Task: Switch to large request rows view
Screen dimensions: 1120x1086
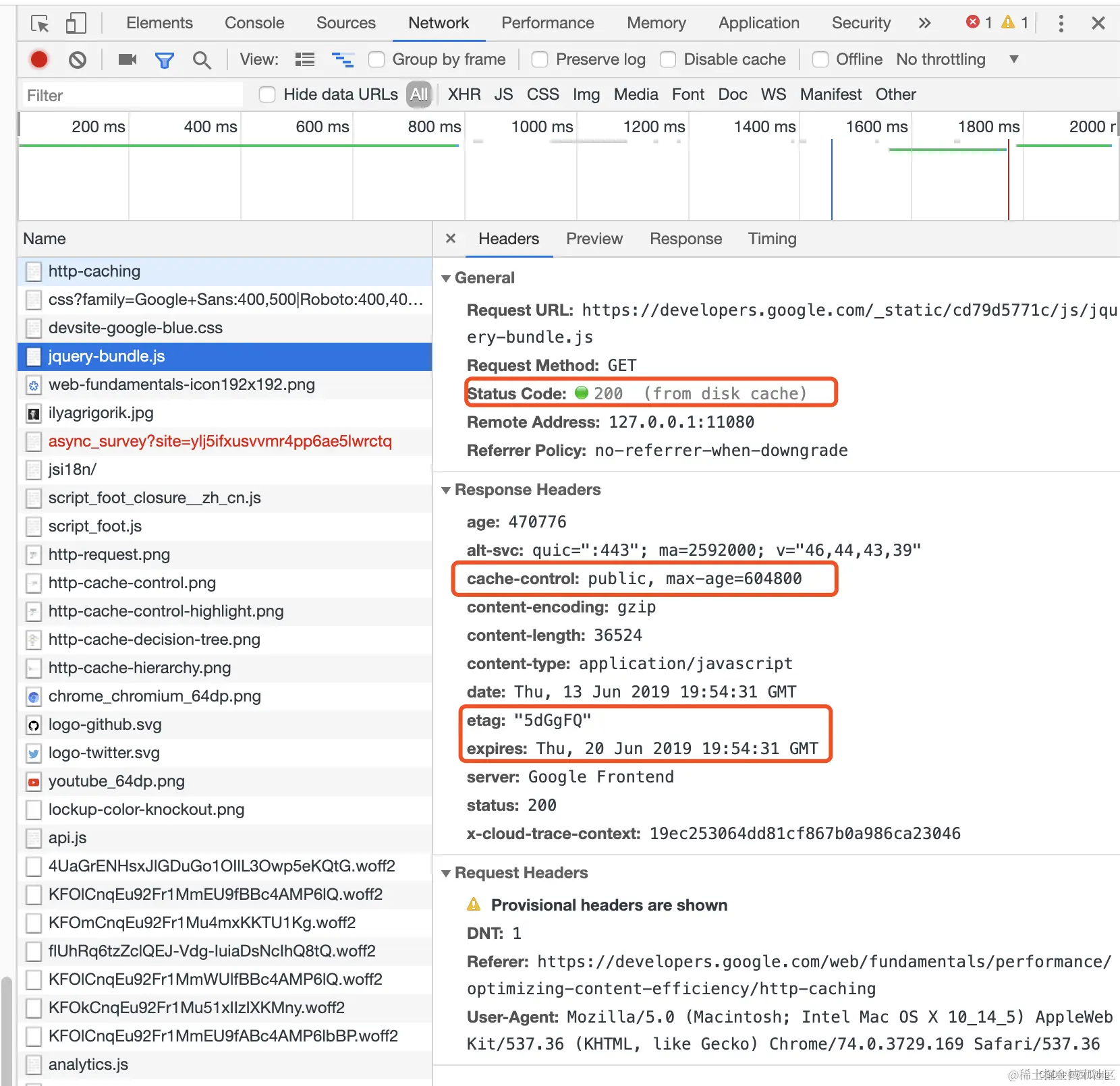Action: [x=305, y=60]
